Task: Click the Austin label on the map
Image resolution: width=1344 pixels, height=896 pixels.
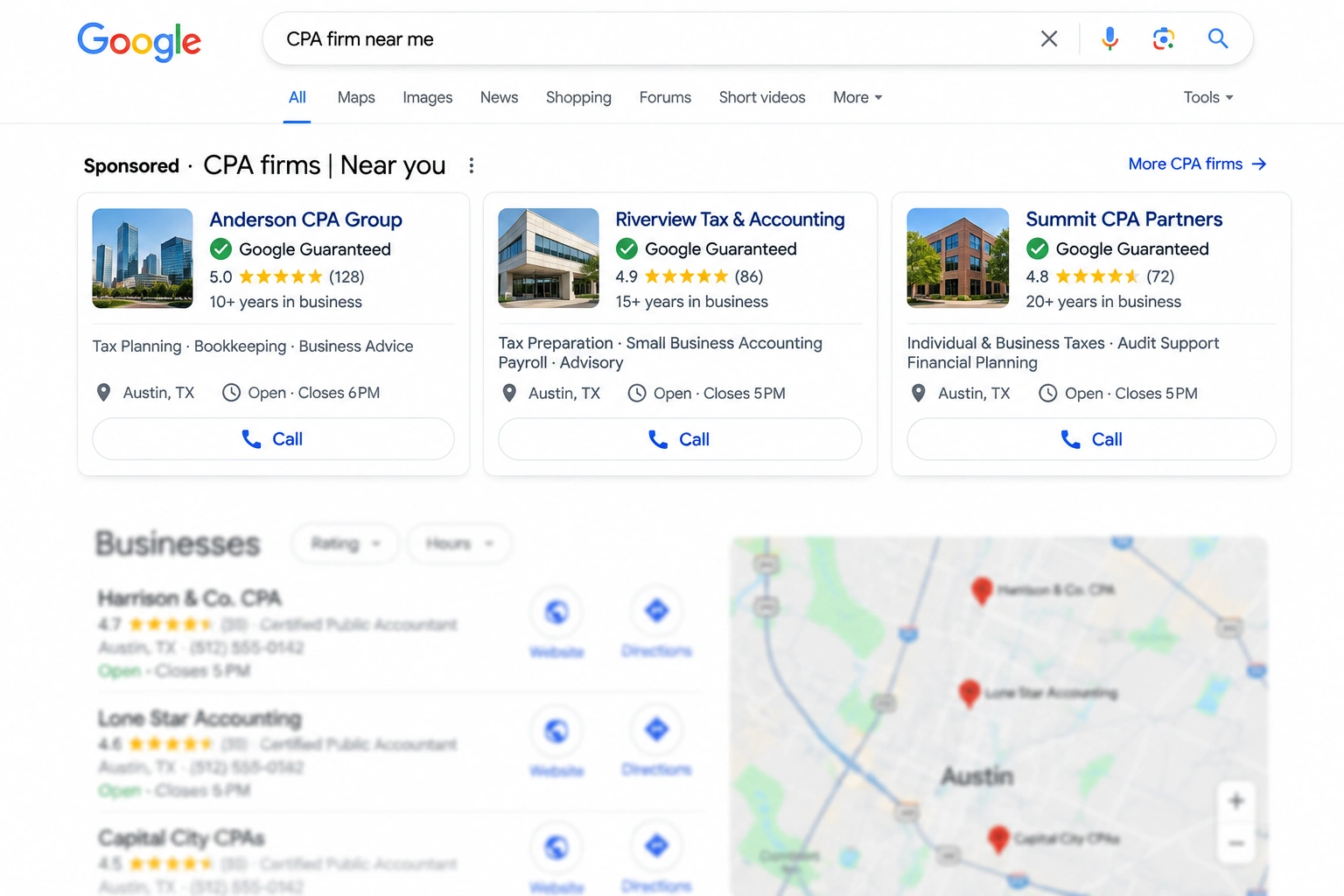Action: (x=977, y=776)
